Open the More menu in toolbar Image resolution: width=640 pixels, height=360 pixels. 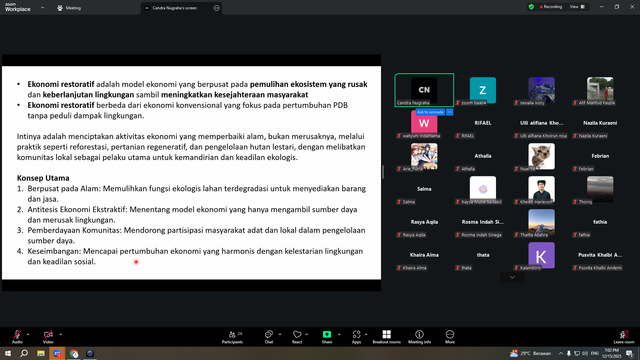450,337
